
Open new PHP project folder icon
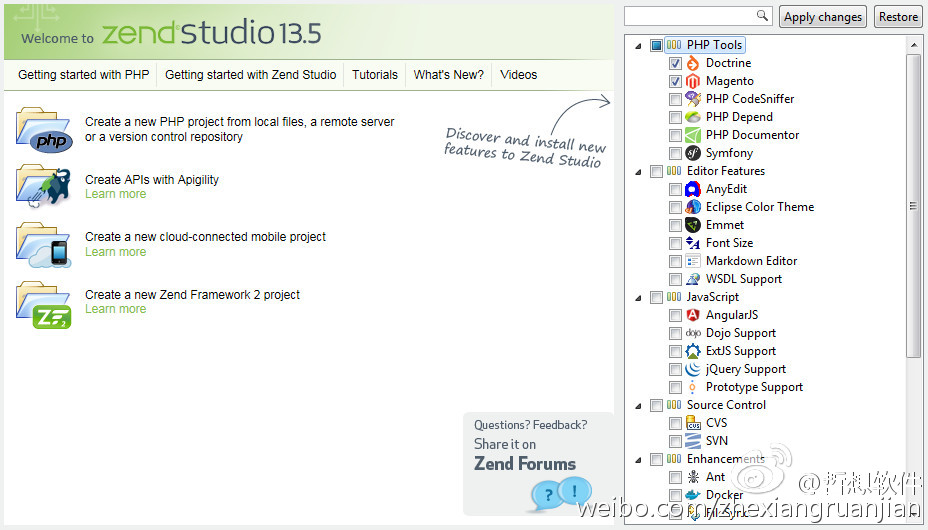click(44, 130)
